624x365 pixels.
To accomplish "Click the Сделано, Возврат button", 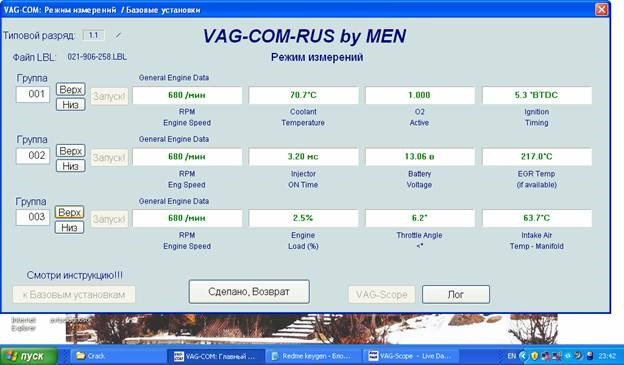I will click(249, 292).
